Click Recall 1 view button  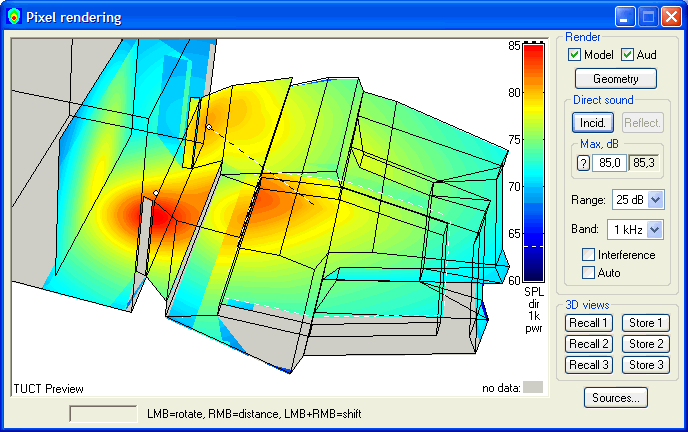pos(588,323)
